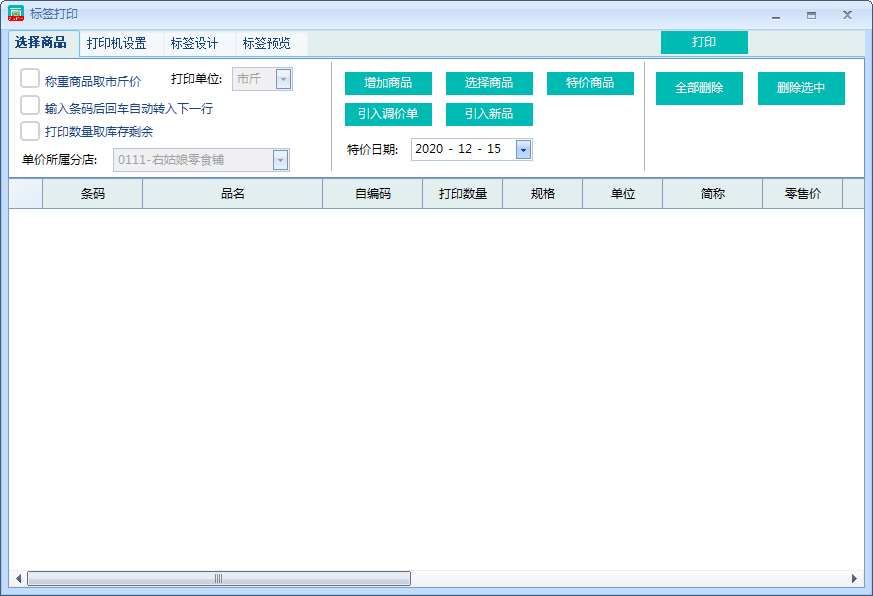The height and width of the screenshot is (596, 873).
Task: Switch to the 选择商品 tab
Action: pos(44,43)
